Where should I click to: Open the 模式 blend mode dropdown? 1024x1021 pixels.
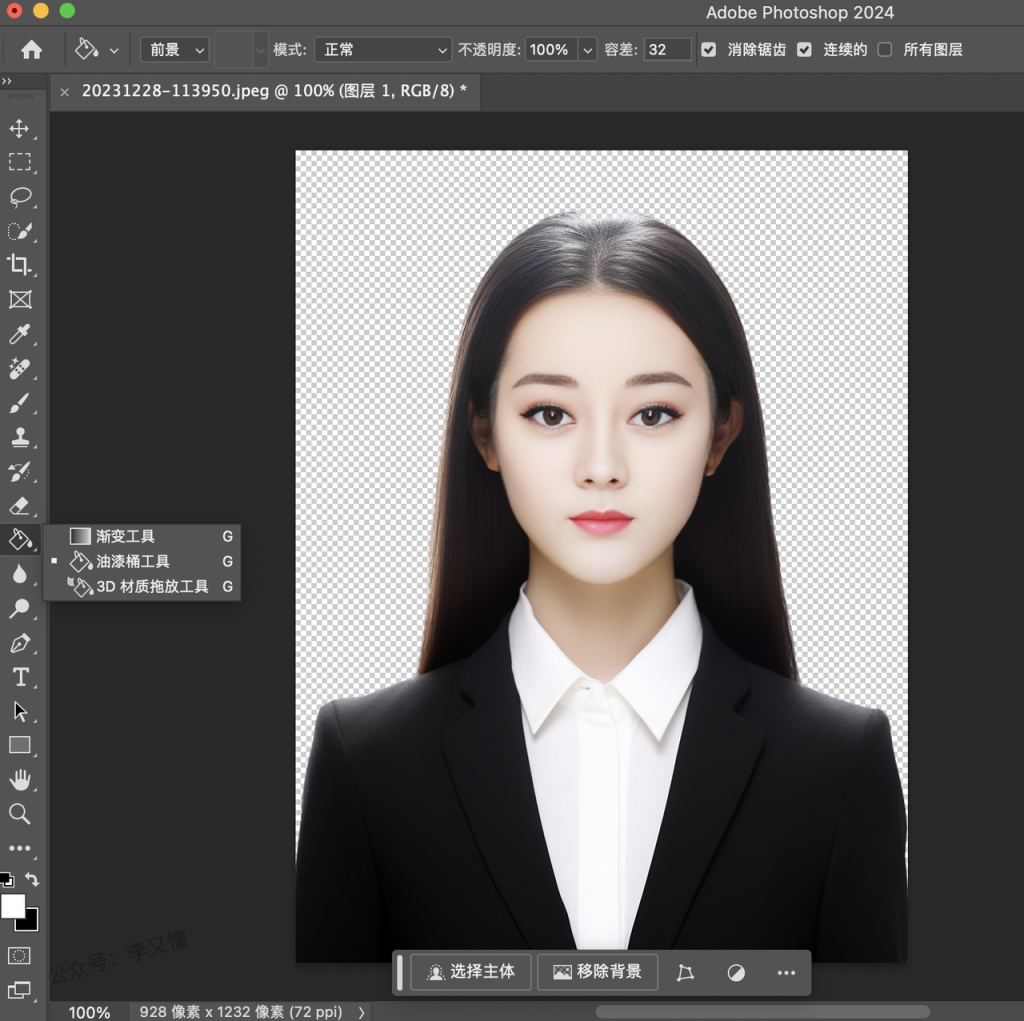[x=383, y=50]
